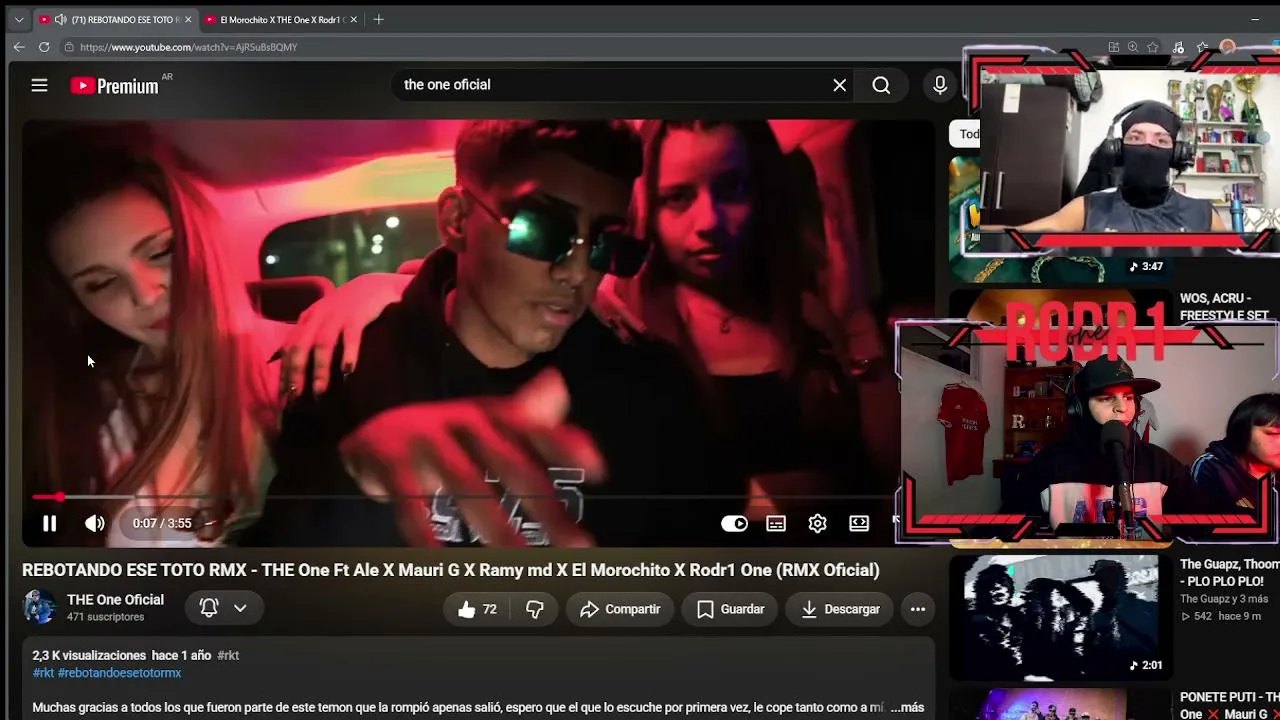Start voice search with the microphone
Image resolution: width=1280 pixels, height=720 pixels.
[x=940, y=86]
